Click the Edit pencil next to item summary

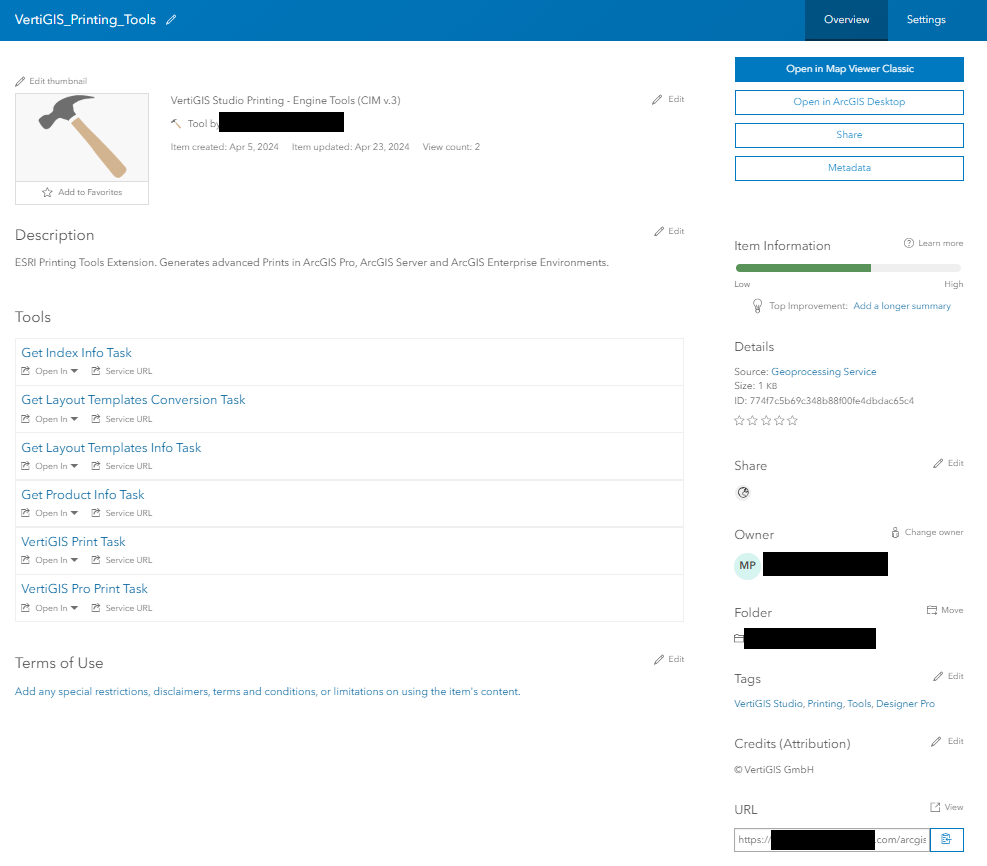coord(657,99)
